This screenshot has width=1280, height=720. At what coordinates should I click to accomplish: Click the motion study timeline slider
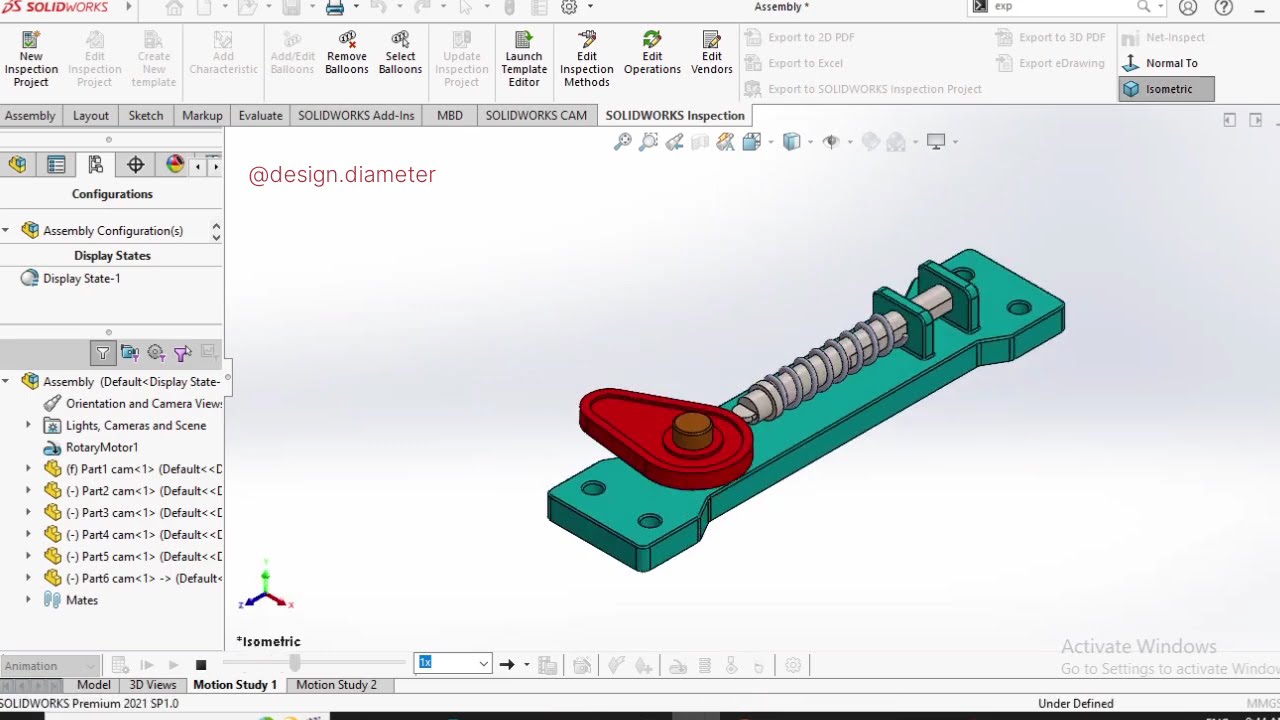(x=294, y=663)
